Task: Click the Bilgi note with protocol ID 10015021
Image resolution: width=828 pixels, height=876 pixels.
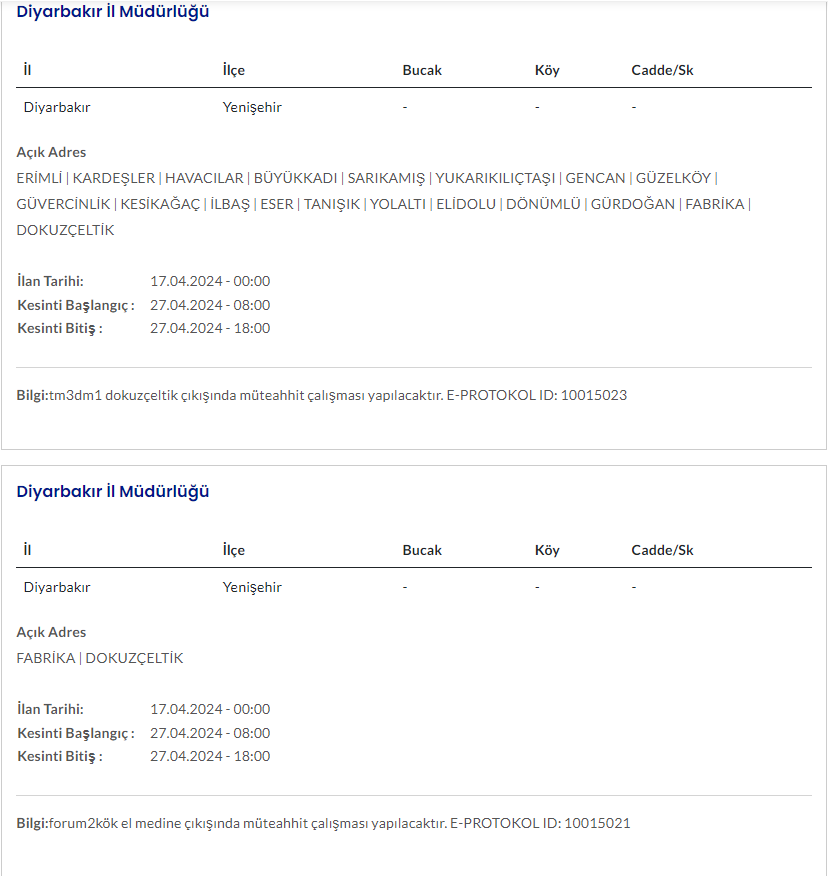Action: point(324,824)
